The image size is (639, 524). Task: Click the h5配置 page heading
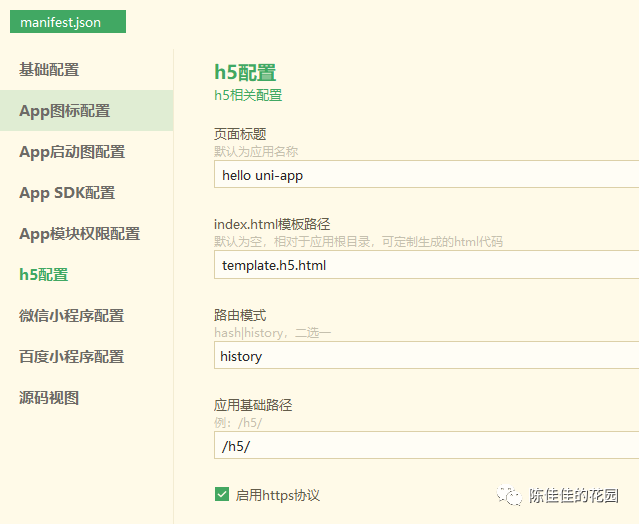[245, 73]
